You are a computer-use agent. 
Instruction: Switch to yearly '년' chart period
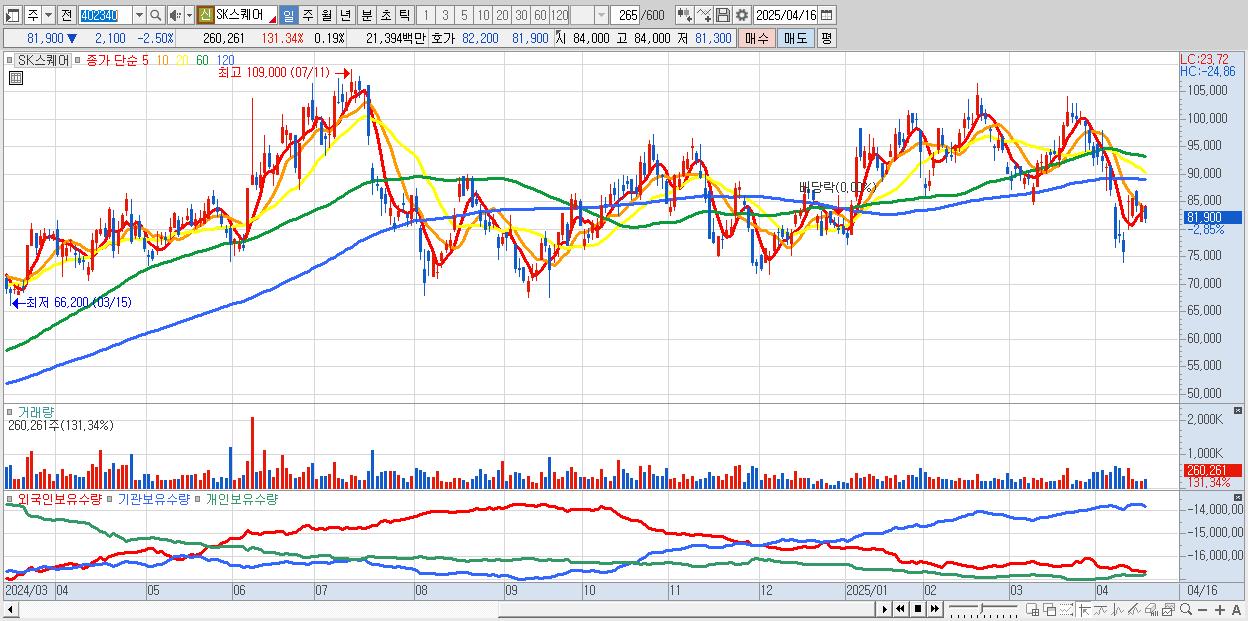(346, 15)
